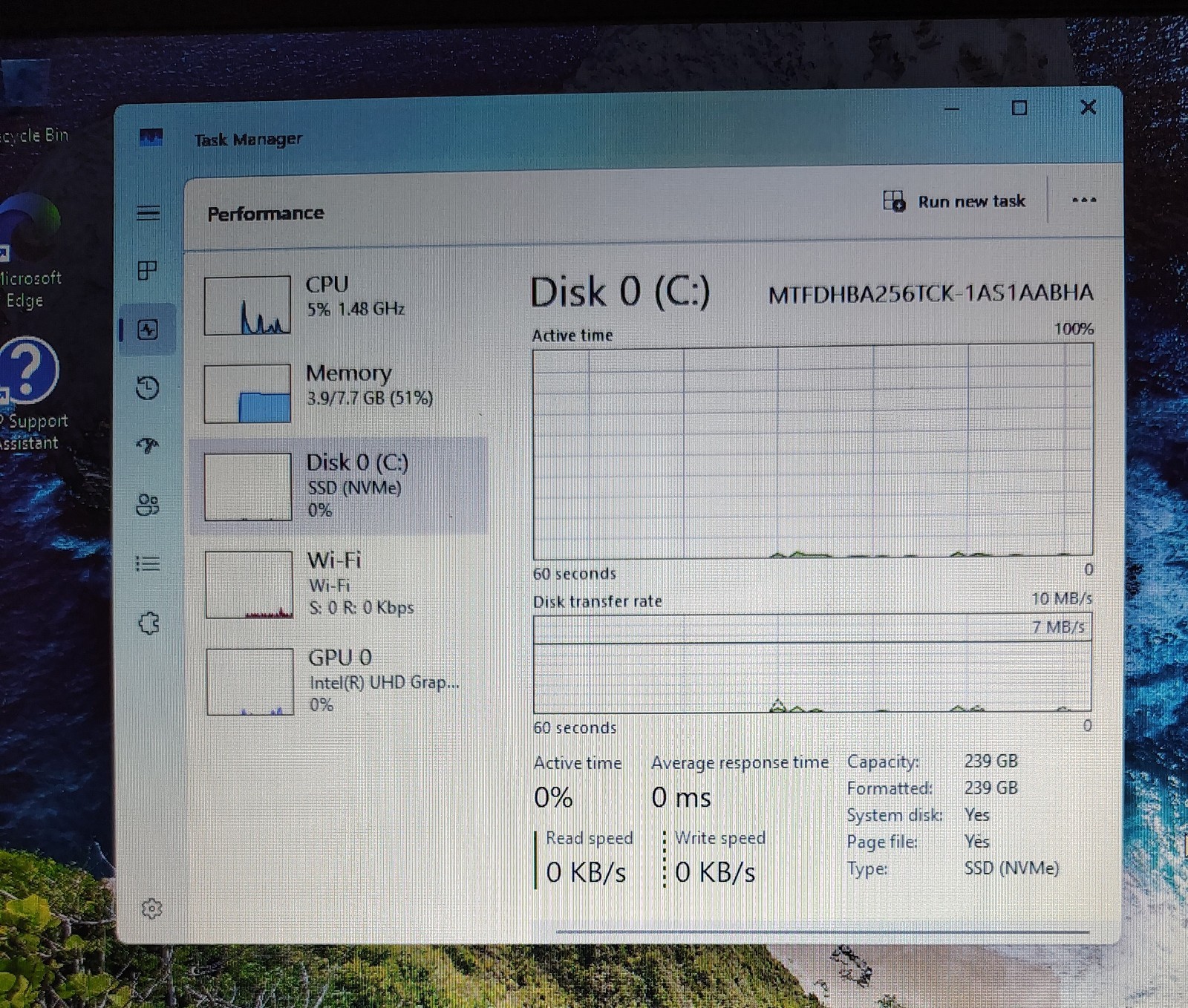The width and height of the screenshot is (1188, 1008).
Task: Click the Write speed 0 KB/s value
Action: click(716, 872)
